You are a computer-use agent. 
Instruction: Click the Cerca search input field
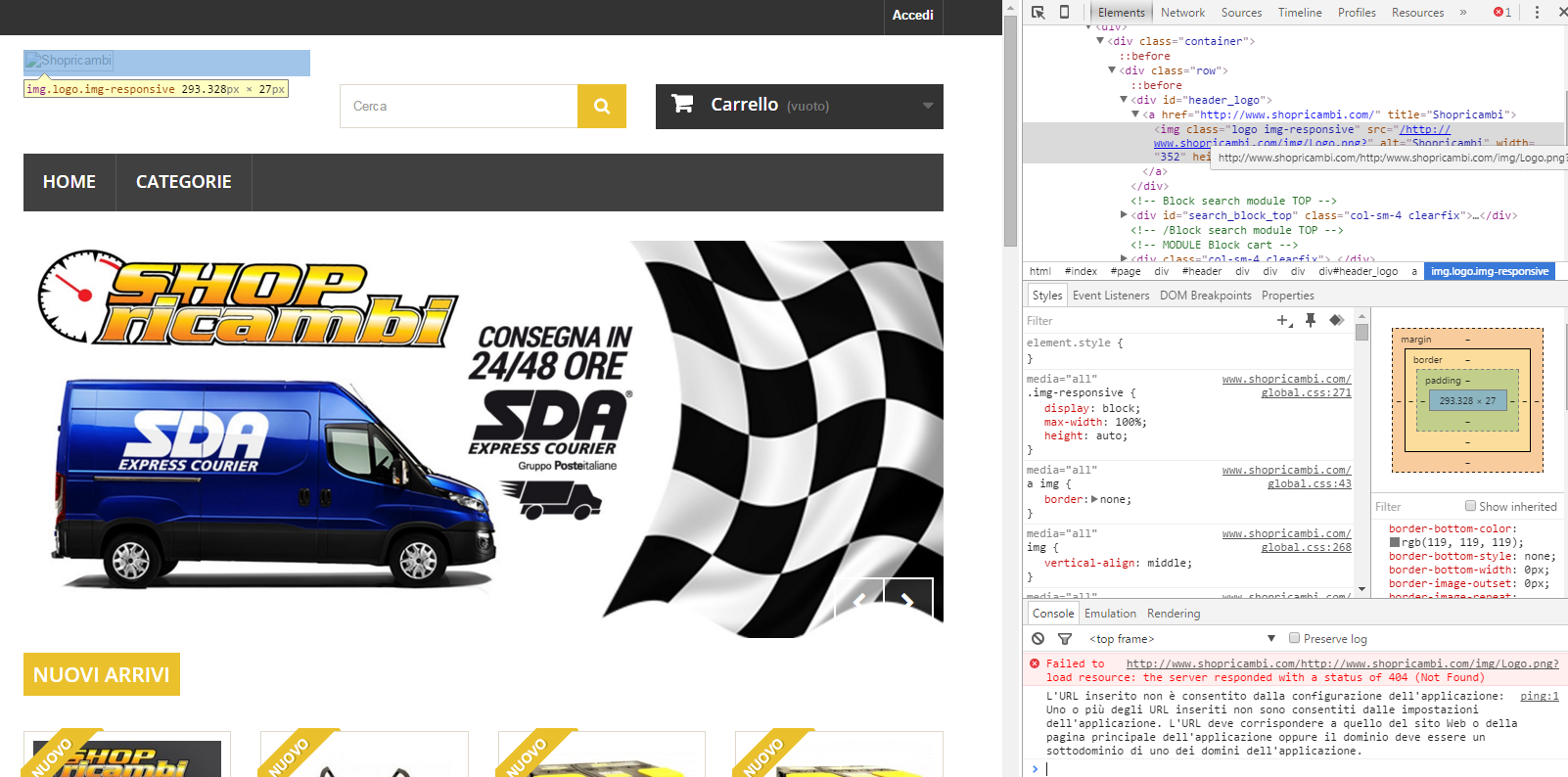459,106
